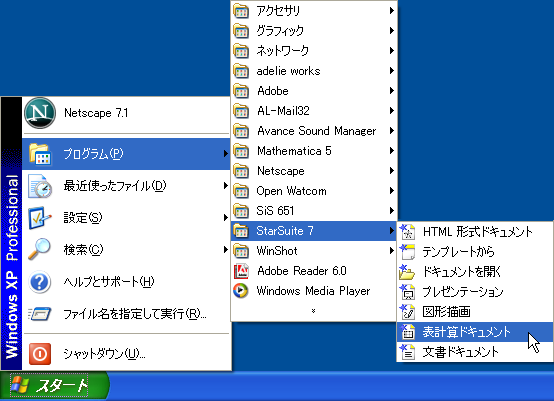Screen dimensions: 554x401
Task: Select the プログラム(P) menu entry
Action: click(x=126, y=154)
